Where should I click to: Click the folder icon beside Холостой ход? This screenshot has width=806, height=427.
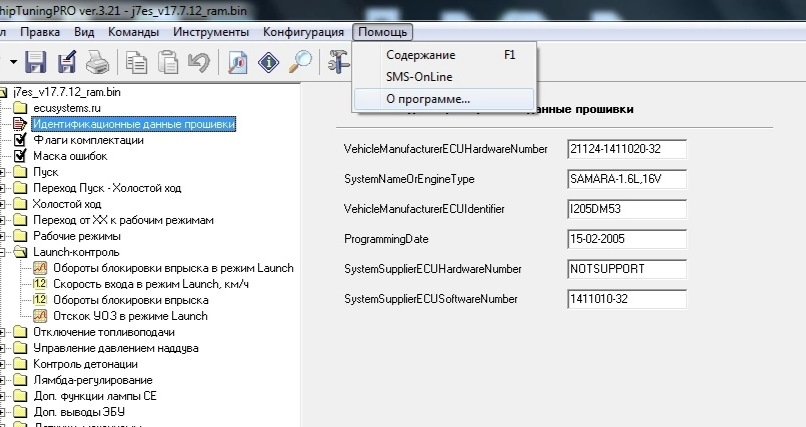20,204
